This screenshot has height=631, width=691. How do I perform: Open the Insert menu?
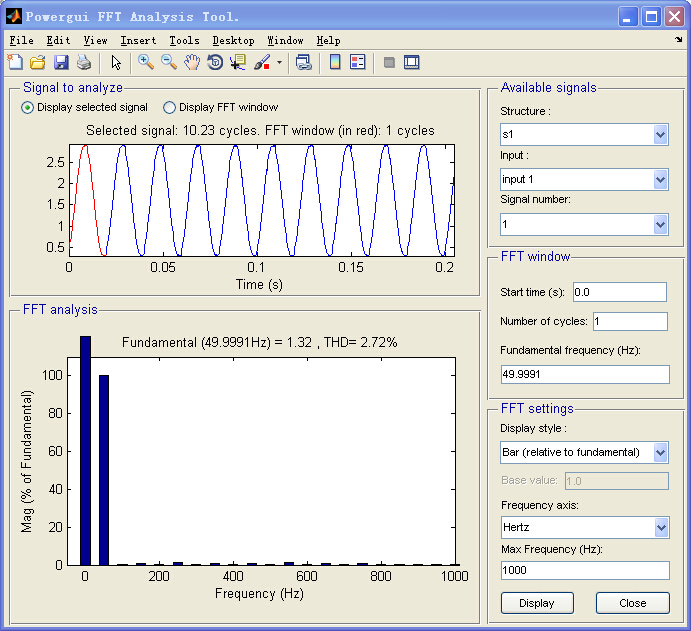pyautogui.click(x=138, y=40)
